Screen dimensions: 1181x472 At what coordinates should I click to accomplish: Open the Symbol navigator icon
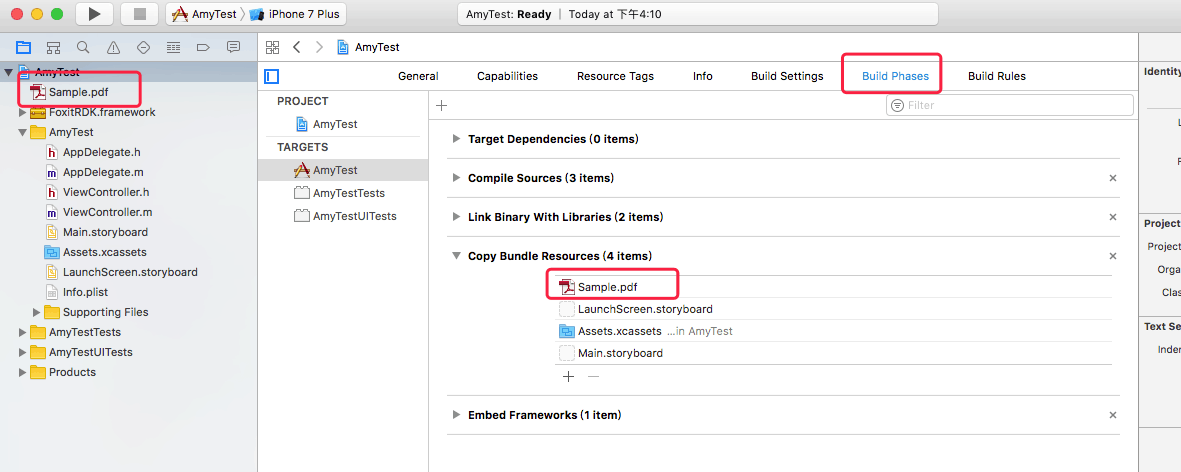click(x=53, y=47)
